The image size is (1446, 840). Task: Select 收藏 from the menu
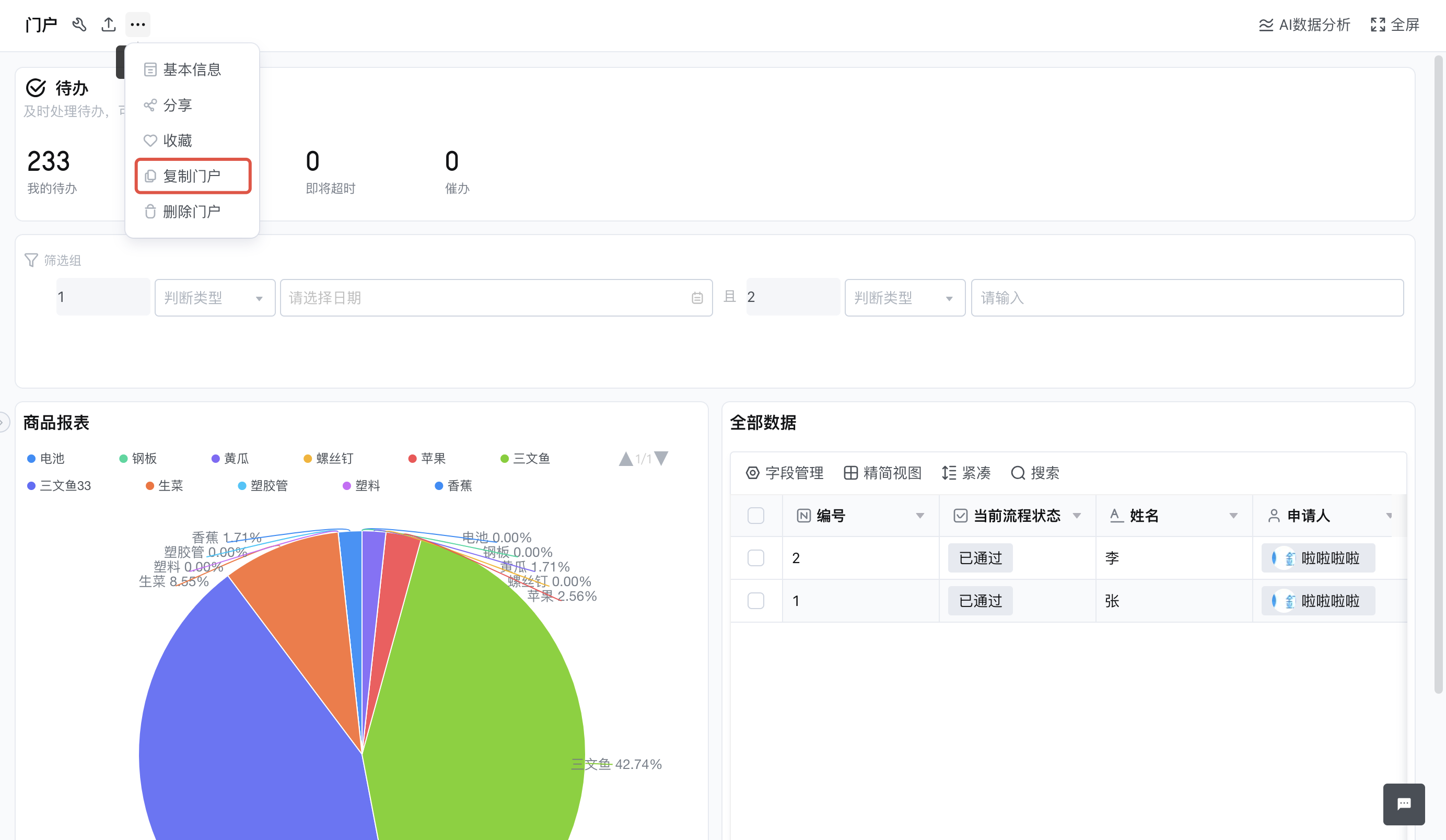coord(192,141)
